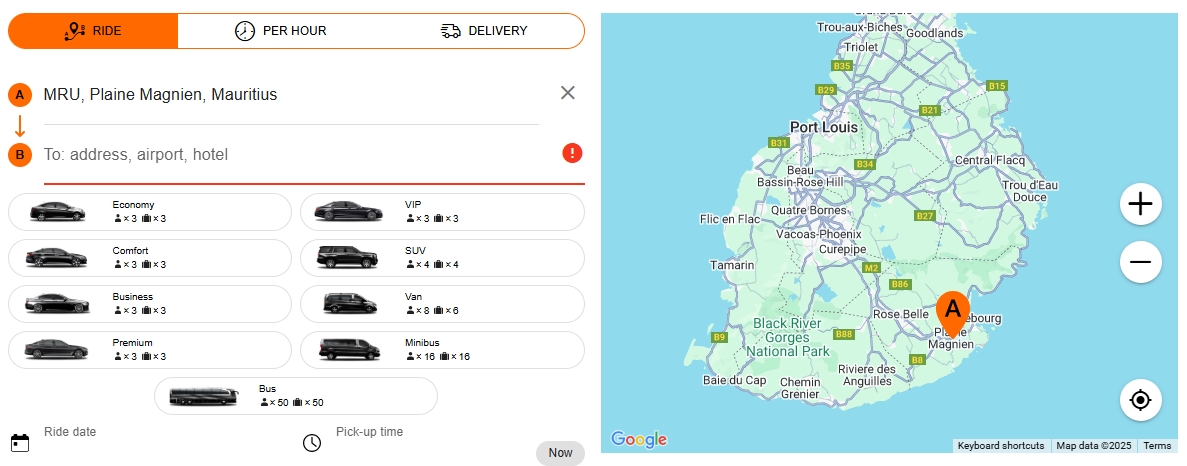Zoom in on the map
Image resolution: width=1187 pixels, height=466 pixels.
(1140, 205)
